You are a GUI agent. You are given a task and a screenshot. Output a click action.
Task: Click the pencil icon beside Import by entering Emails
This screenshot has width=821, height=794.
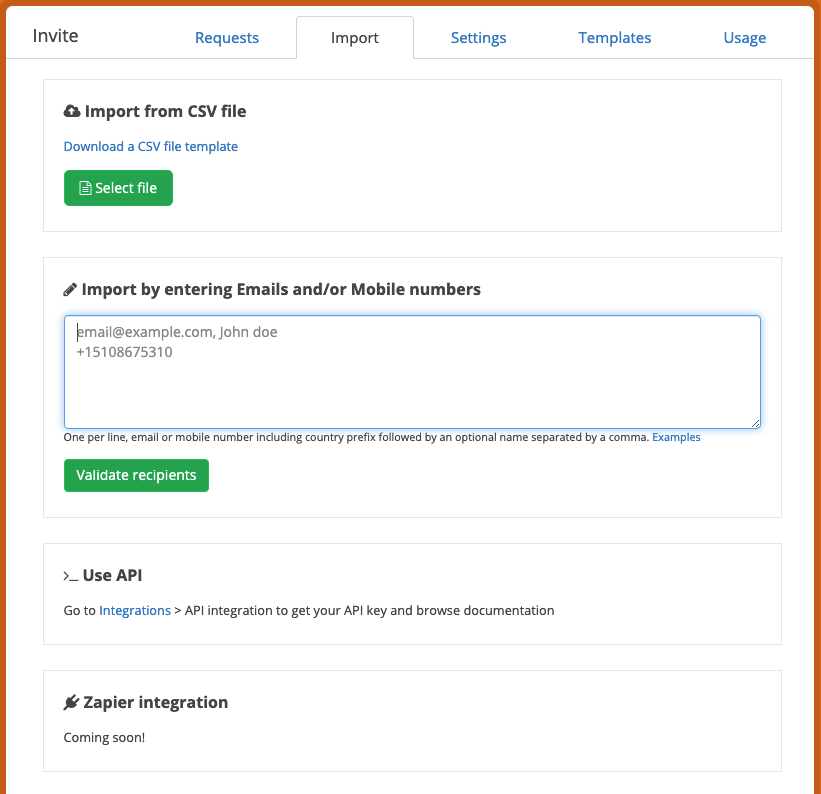pos(70,290)
